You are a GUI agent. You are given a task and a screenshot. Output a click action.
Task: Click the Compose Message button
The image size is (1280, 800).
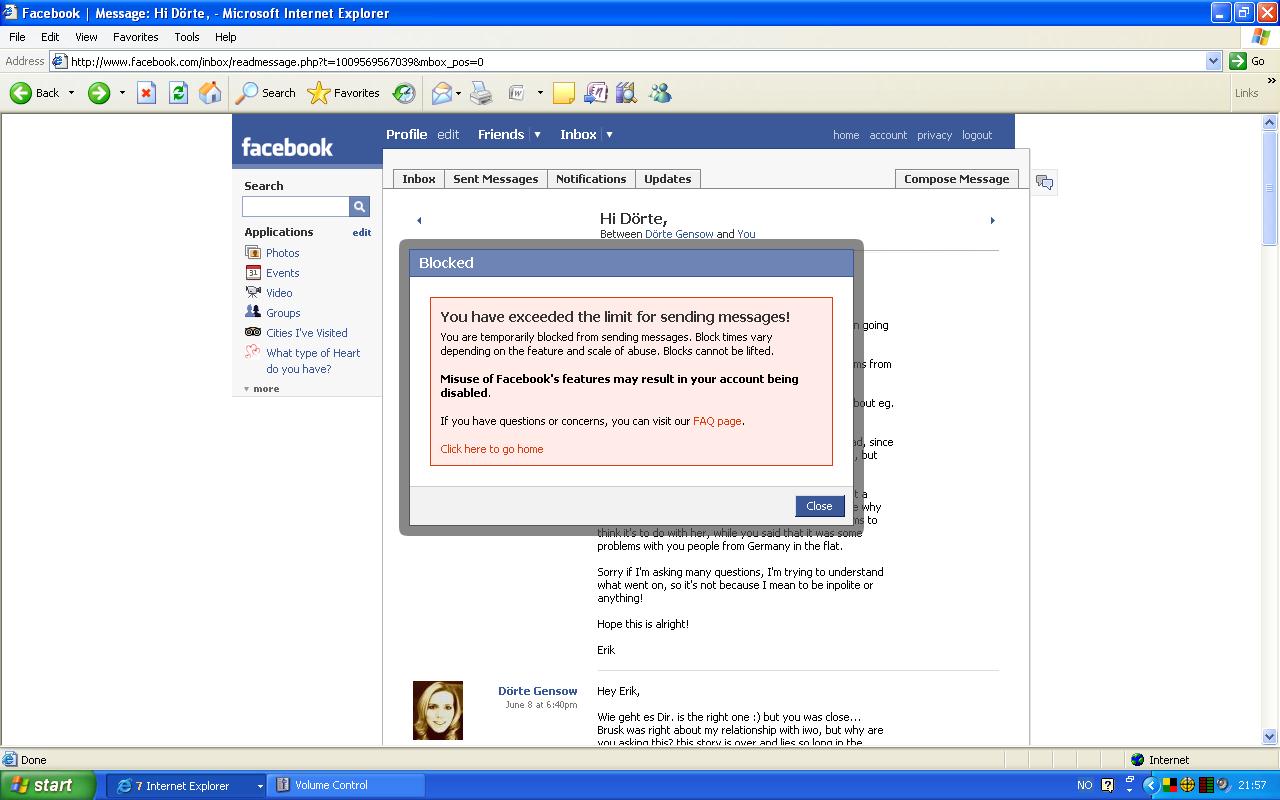956,179
